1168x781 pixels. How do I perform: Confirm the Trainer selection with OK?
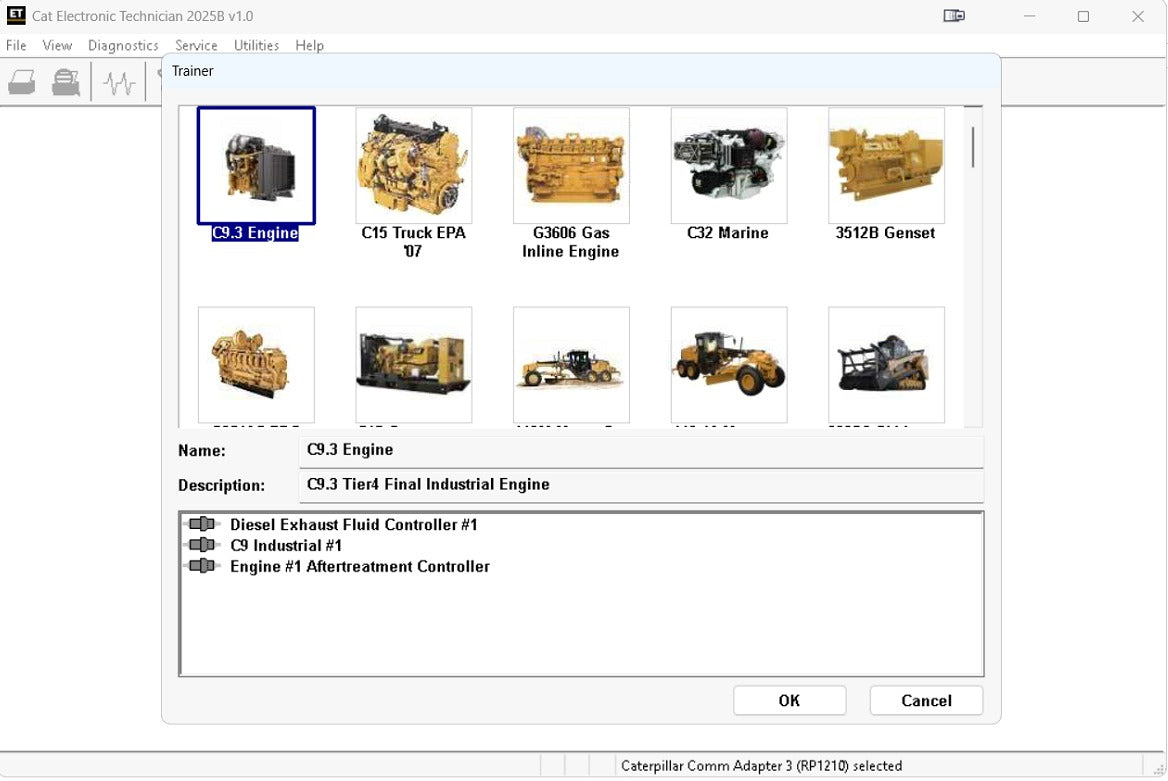click(x=789, y=700)
